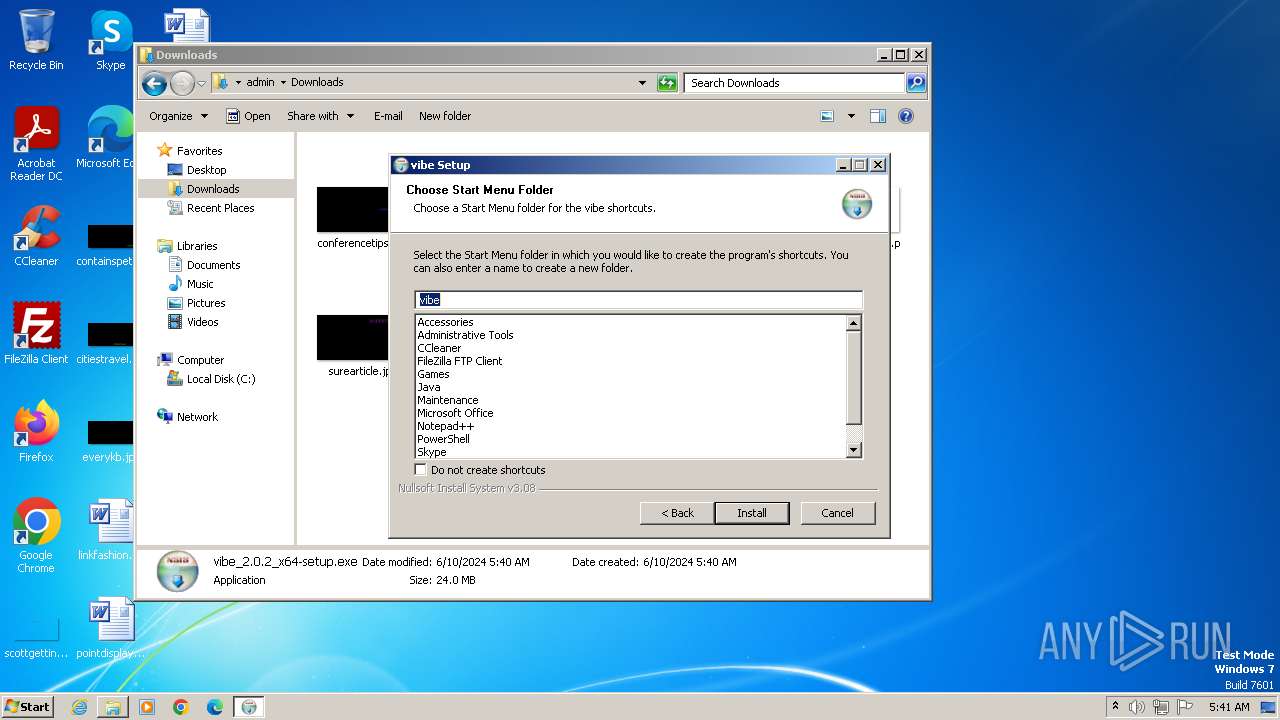Click the search magnifier in Downloads
This screenshot has height=720, width=1280.
point(915,83)
